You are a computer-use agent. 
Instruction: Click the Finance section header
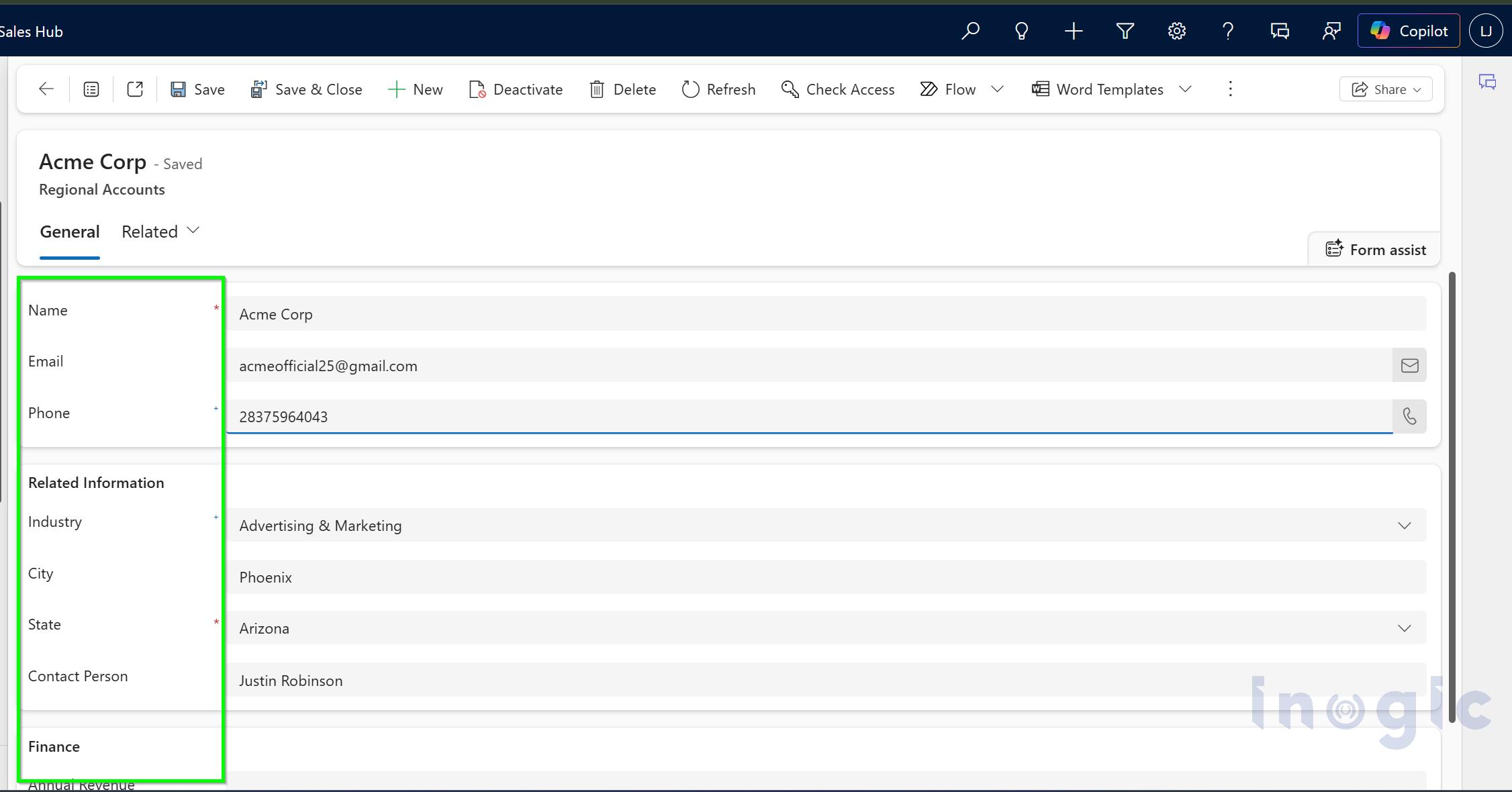click(54, 746)
